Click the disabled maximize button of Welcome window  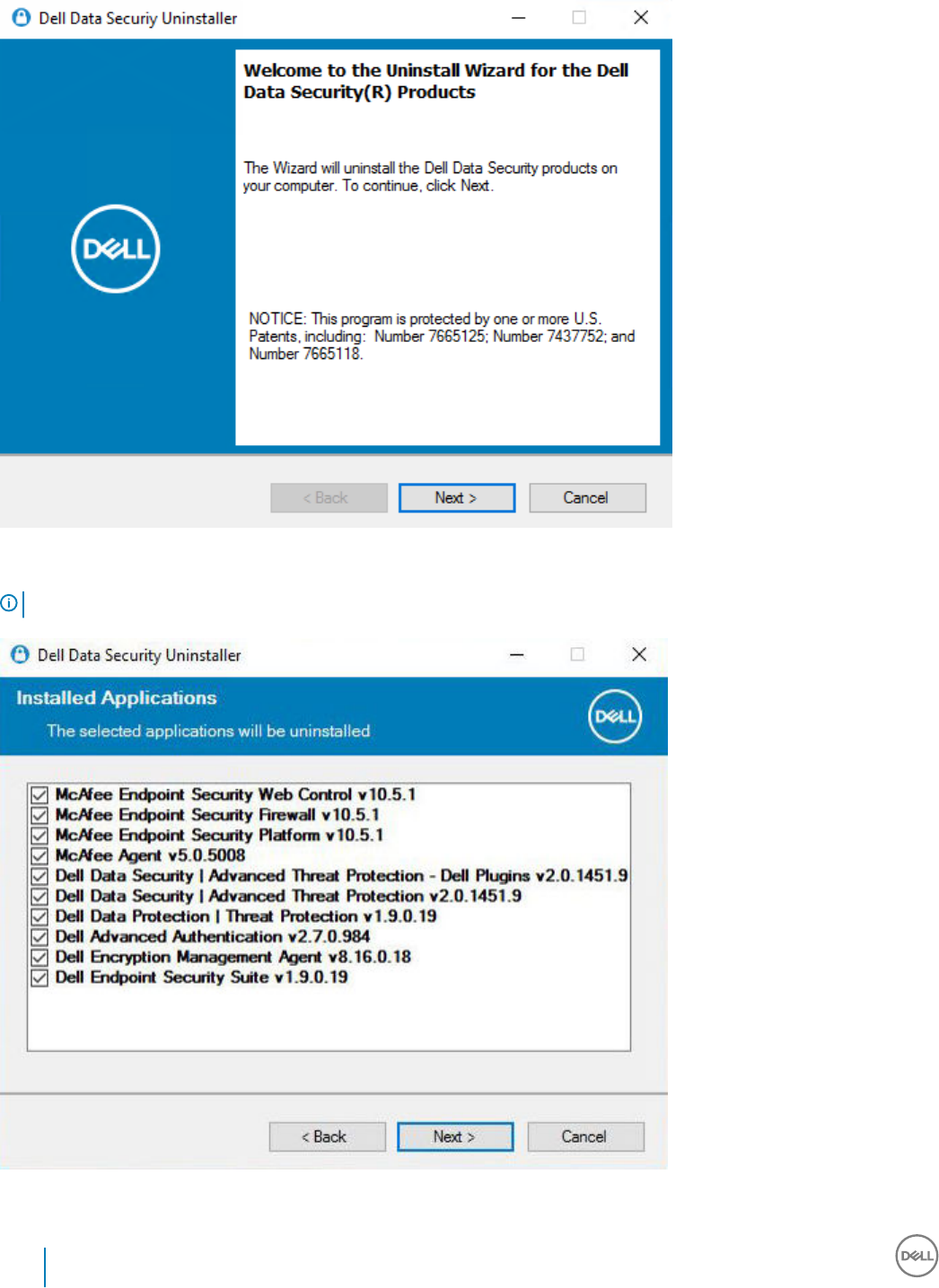(x=579, y=18)
